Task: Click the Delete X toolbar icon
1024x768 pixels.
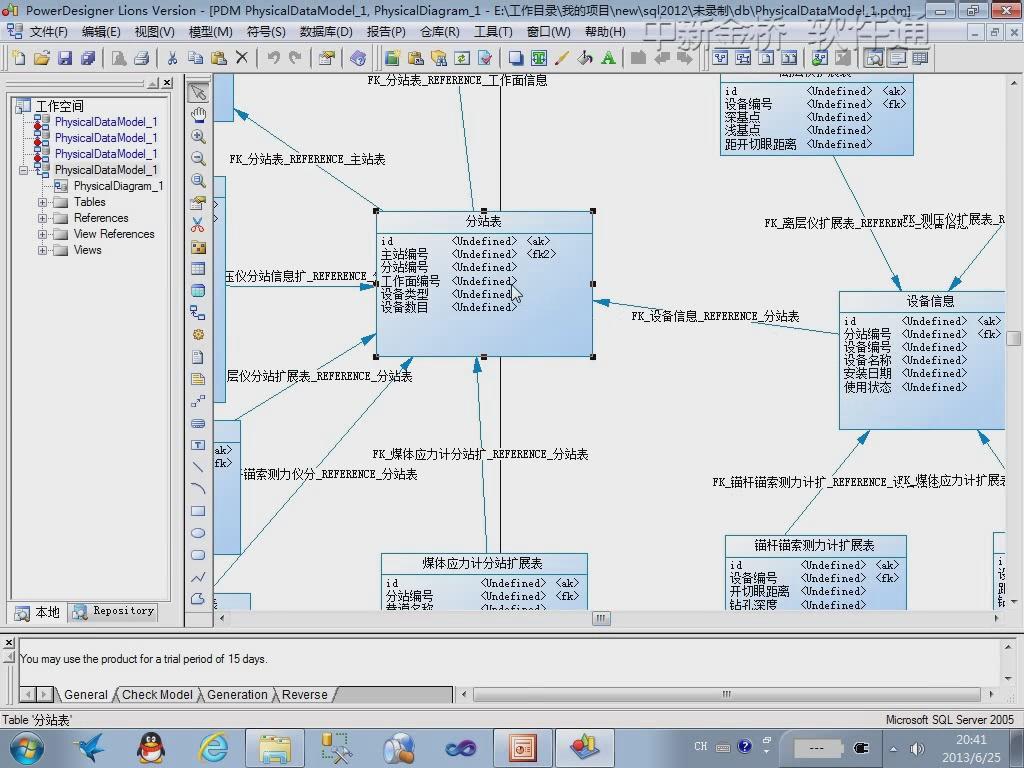Action: (x=242, y=58)
